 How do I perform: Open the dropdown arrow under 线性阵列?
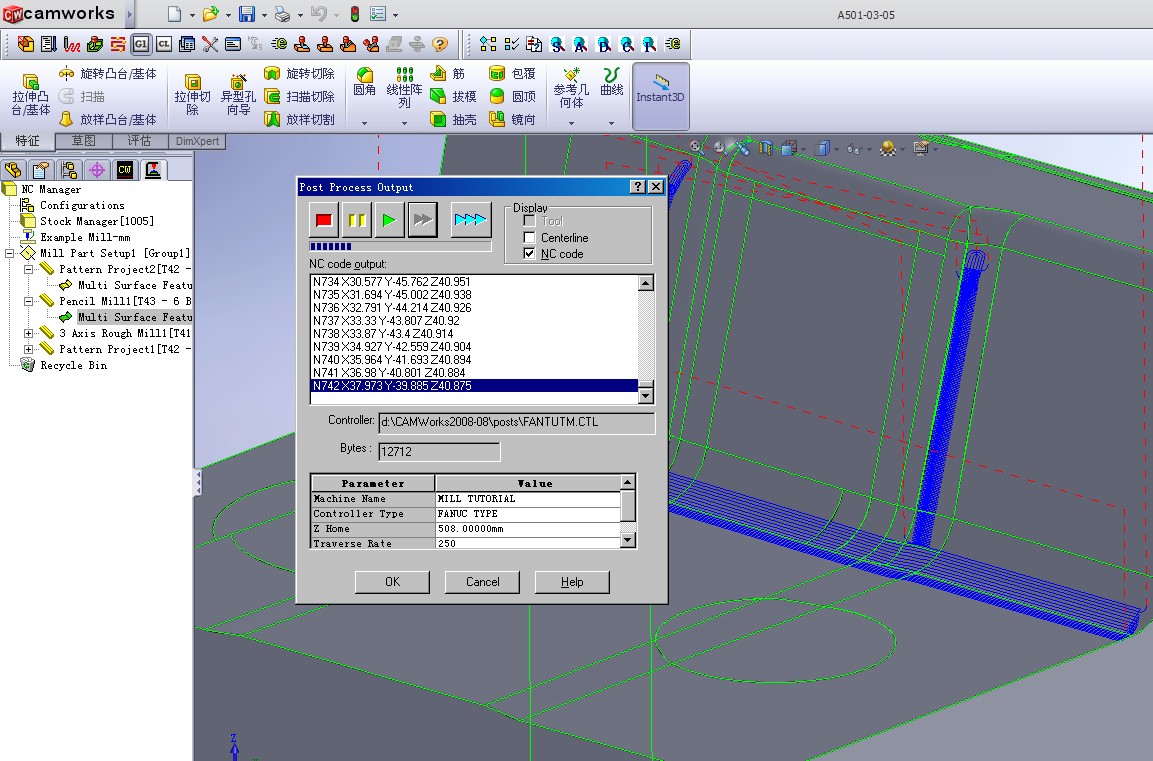[x=404, y=124]
